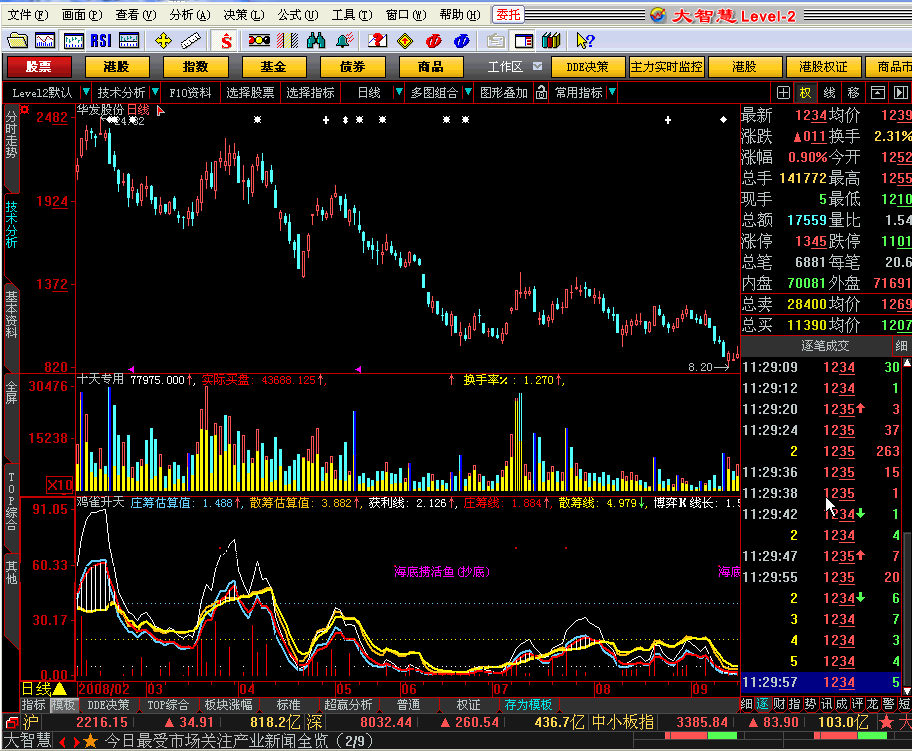Open the 日线 period dropdown arrow
Screen dimensions: 912x751
point(398,92)
